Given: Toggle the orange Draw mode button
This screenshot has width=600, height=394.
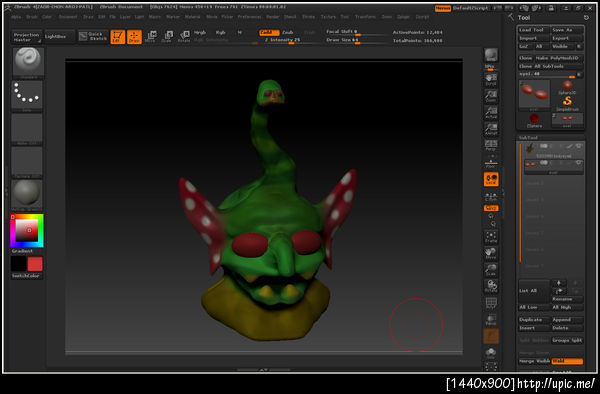Looking at the screenshot, I should click(134, 37).
